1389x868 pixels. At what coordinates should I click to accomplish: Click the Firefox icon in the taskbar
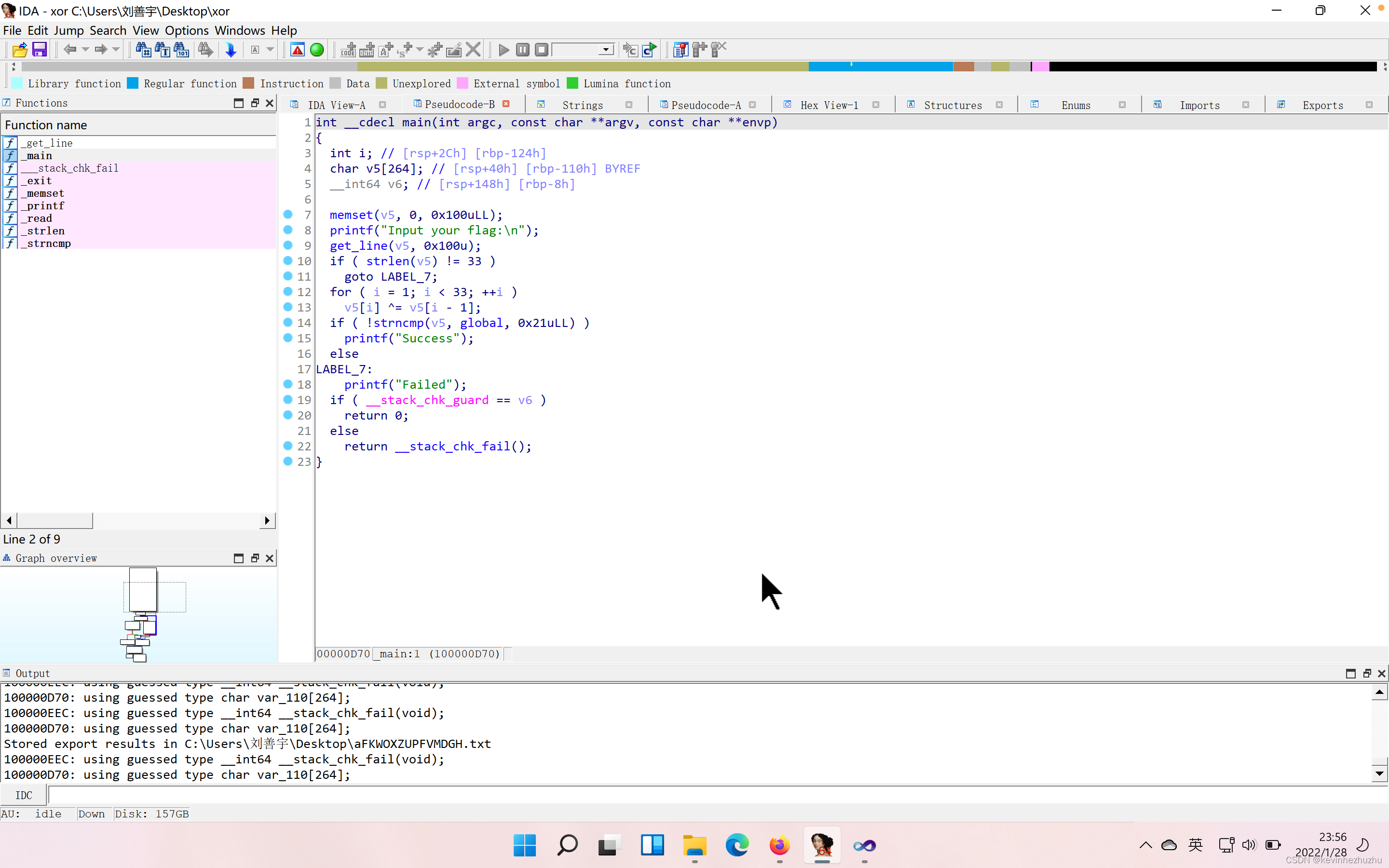point(779,845)
